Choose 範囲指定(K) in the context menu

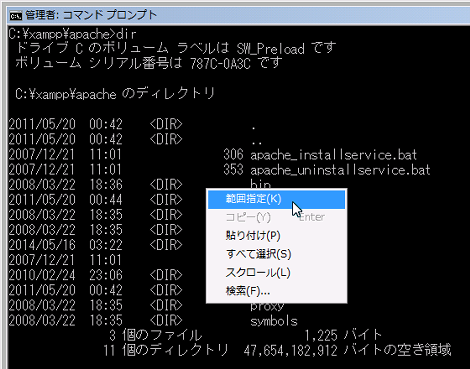pos(276,199)
